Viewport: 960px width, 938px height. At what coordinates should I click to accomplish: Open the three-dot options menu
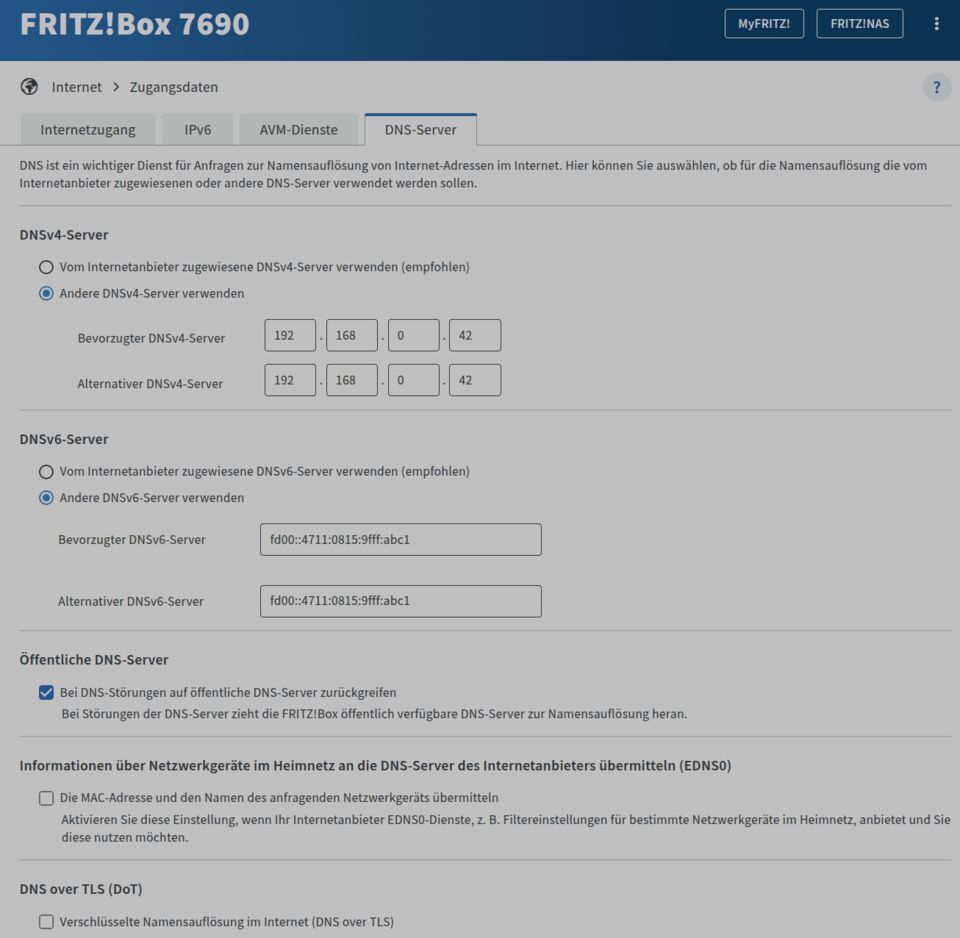pyautogui.click(x=936, y=24)
